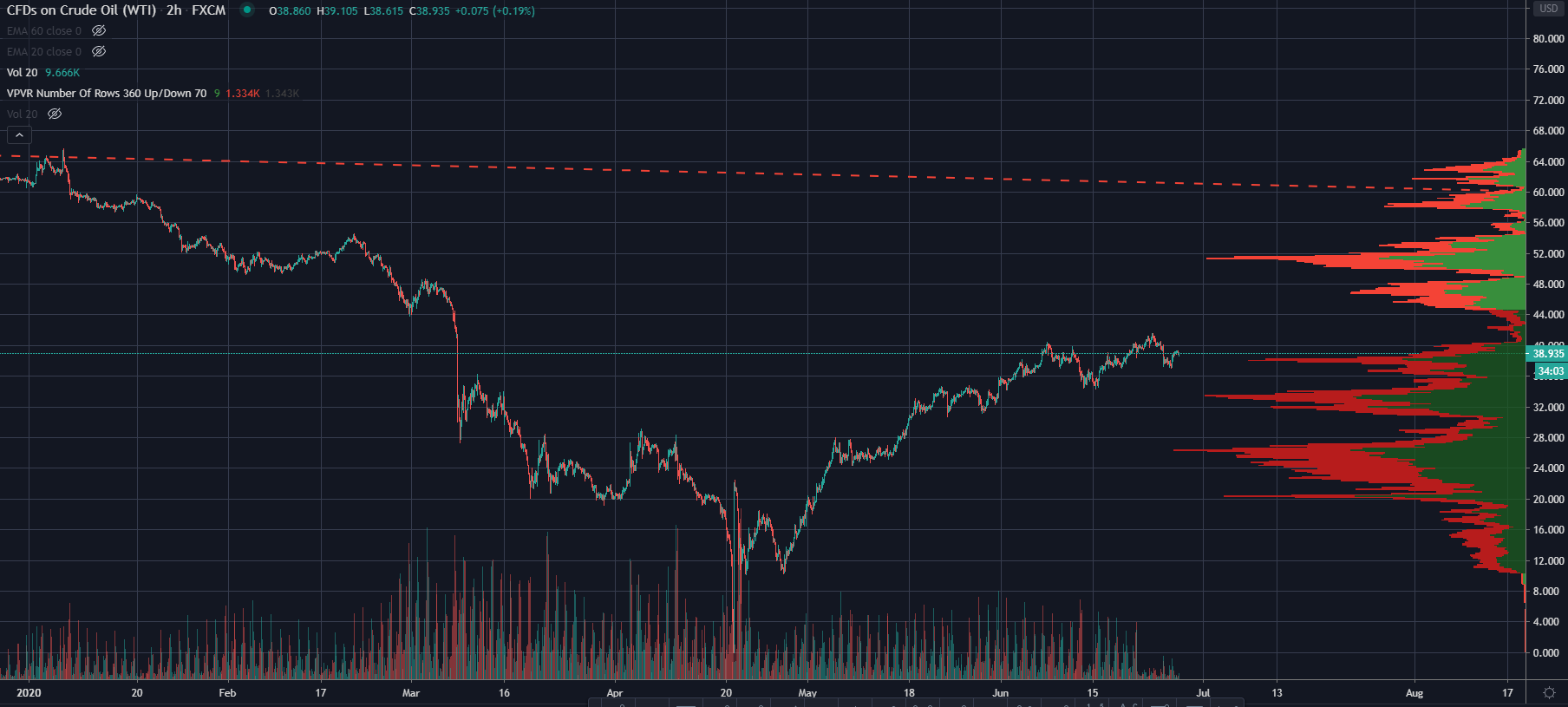Select the VPVR Number Of Rows indicator label
This screenshot has width=1568, height=707.
(107, 94)
